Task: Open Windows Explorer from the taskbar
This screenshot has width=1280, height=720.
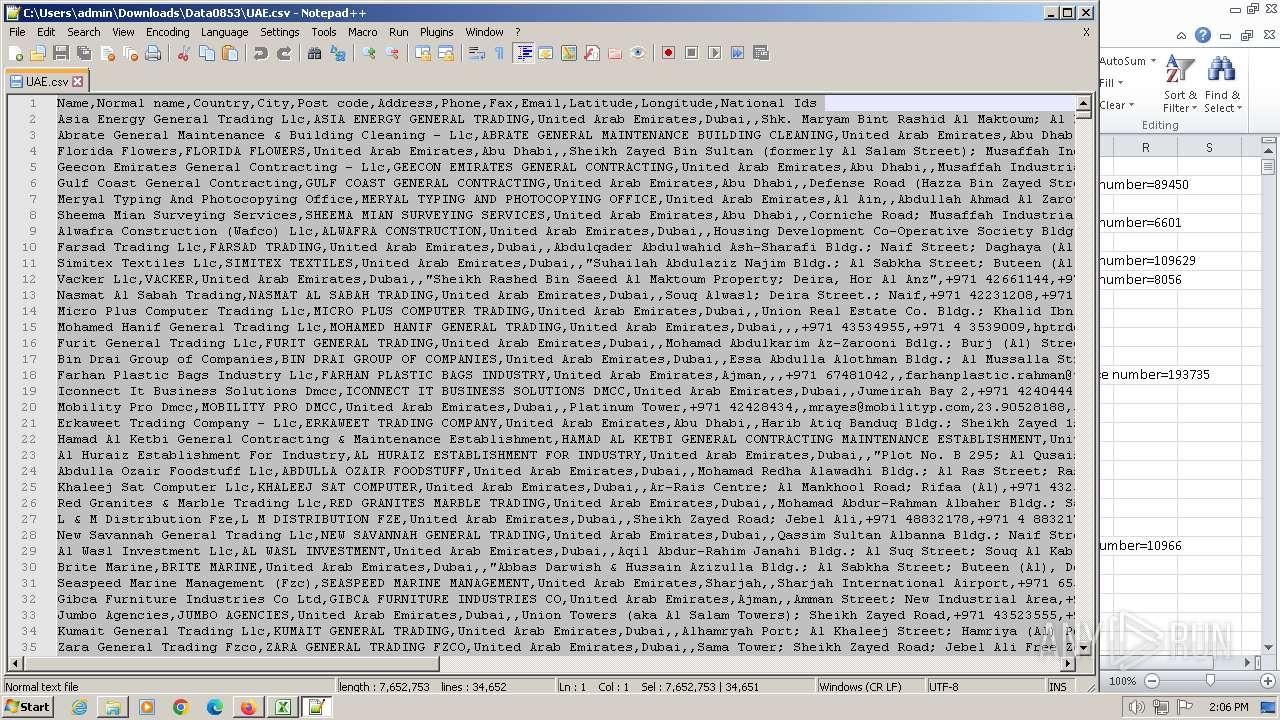Action: [113, 707]
